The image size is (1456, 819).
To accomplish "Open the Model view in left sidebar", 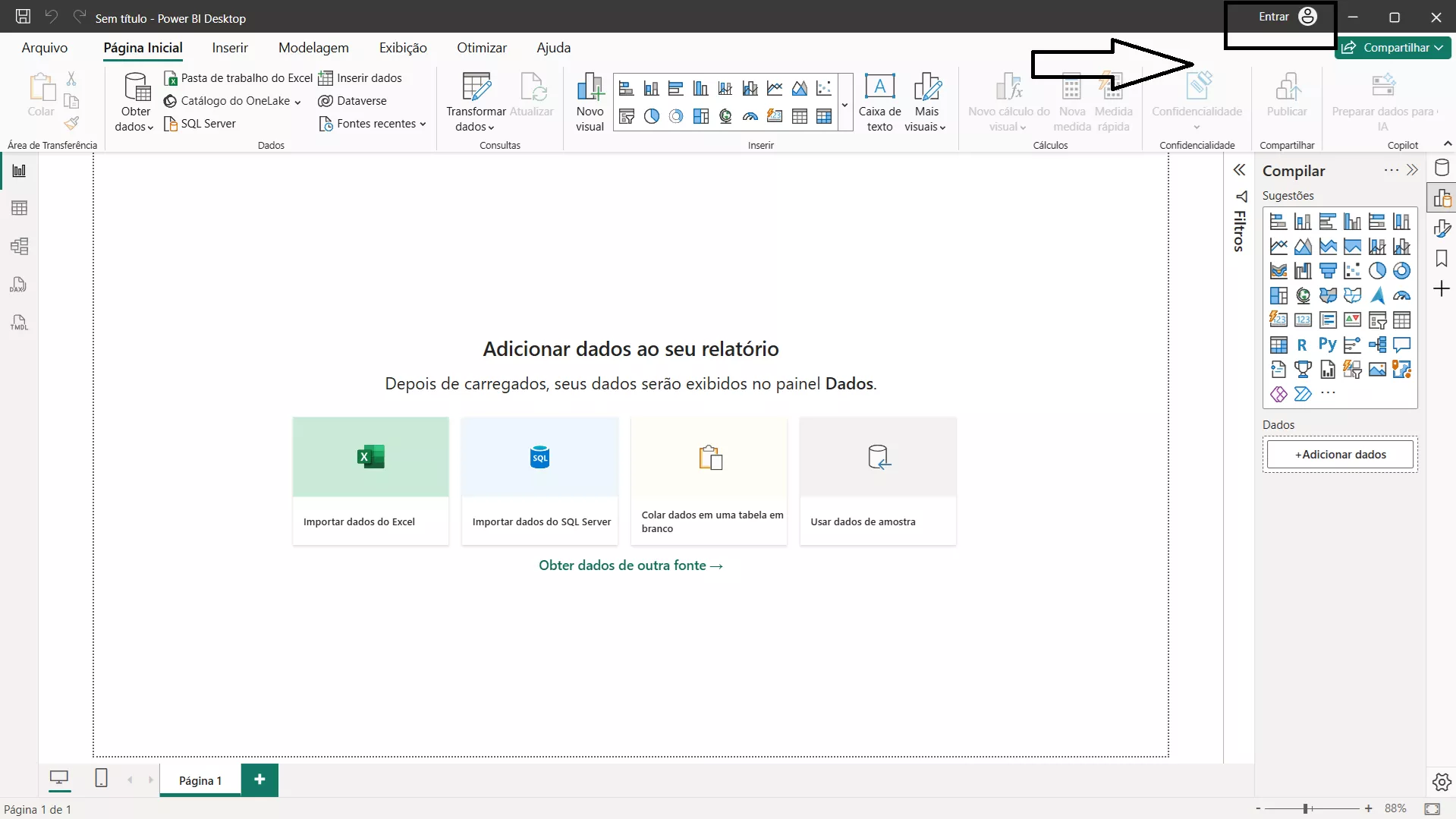I will click(20, 246).
